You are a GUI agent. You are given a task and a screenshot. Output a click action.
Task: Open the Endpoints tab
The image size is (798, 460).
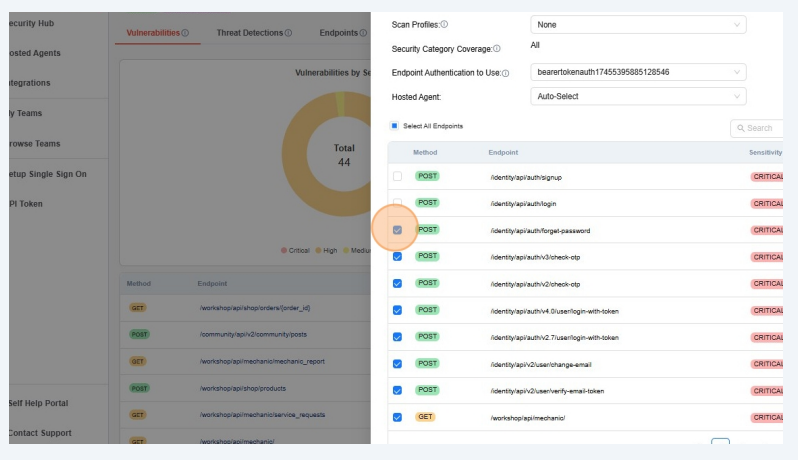pyautogui.click(x=338, y=33)
